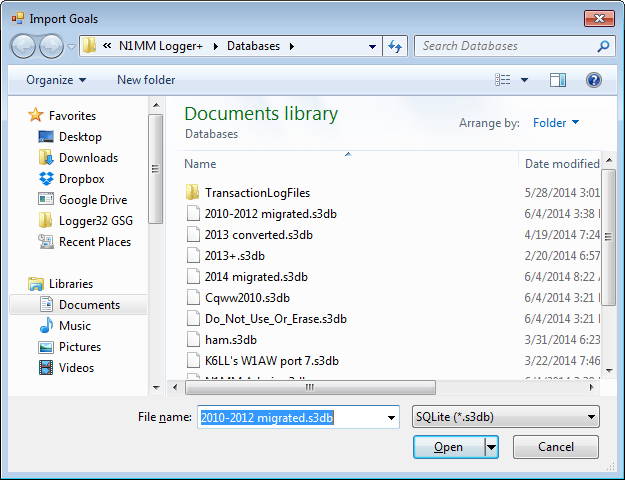Select the TransactionLogFiles folder
This screenshot has height=480, width=625.
click(257, 193)
